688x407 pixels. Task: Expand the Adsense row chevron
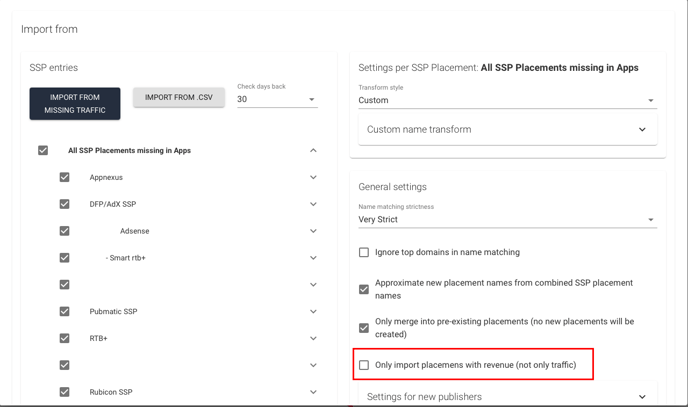tap(313, 231)
